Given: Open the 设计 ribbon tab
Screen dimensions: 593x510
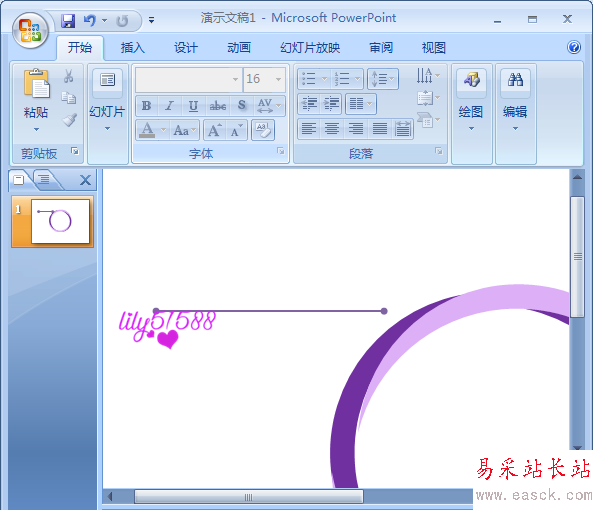Looking at the screenshot, I should pyautogui.click(x=185, y=48).
